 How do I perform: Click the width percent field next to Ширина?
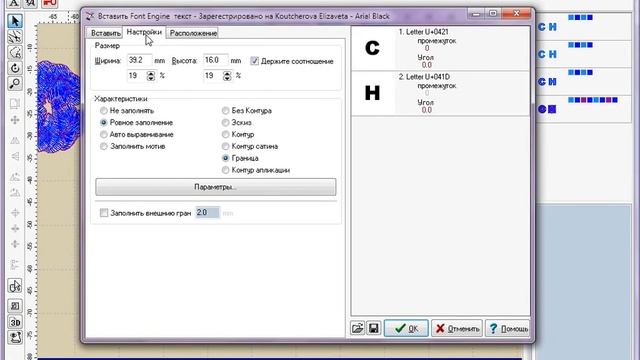[x=137, y=76]
